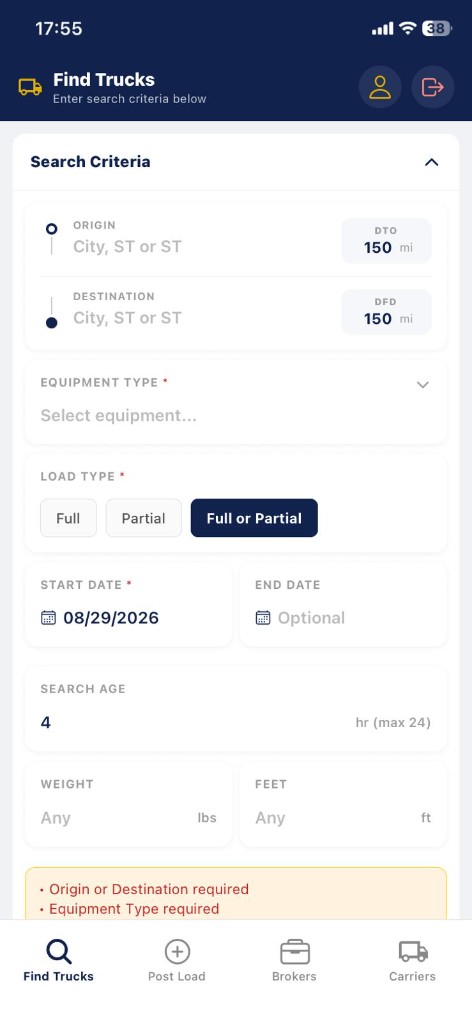This screenshot has width=472, height=1024.
Task: Open the Equipment Type dropdown
Action: (236, 402)
